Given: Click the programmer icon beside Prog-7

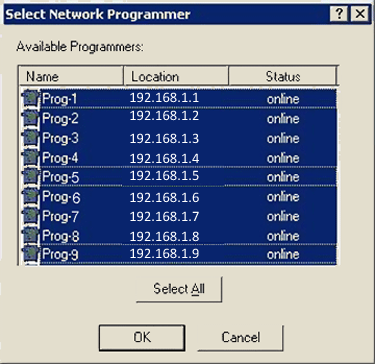Looking at the screenshot, I should click(31, 216).
